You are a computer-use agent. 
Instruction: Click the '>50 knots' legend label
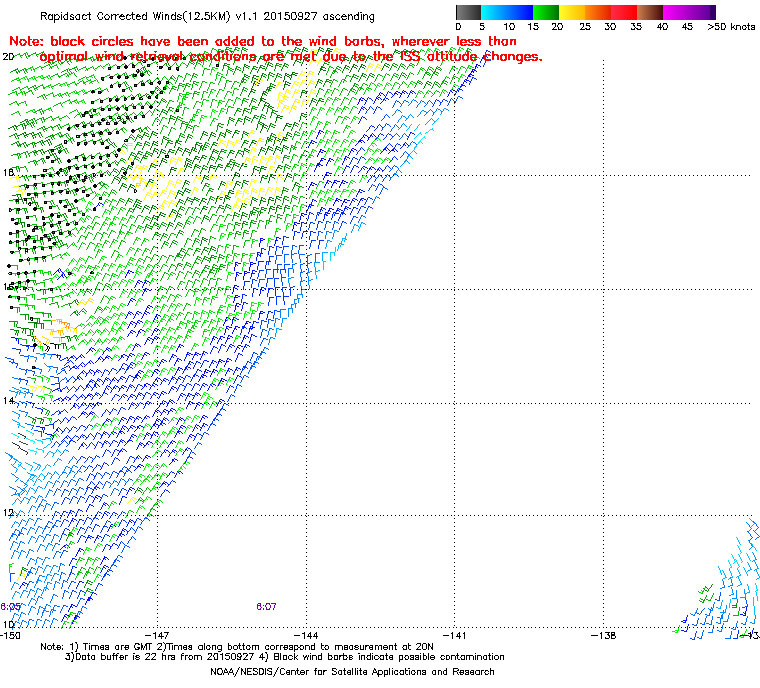pyautogui.click(x=731, y=27)
